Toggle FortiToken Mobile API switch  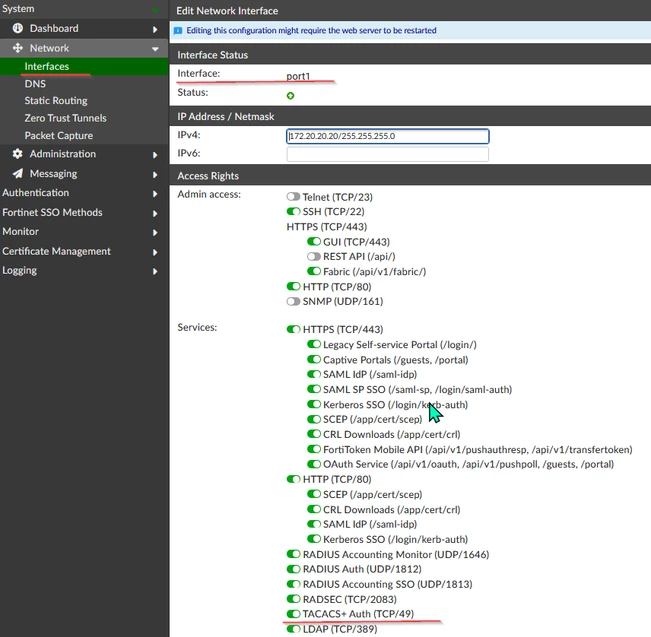(314, 449)
